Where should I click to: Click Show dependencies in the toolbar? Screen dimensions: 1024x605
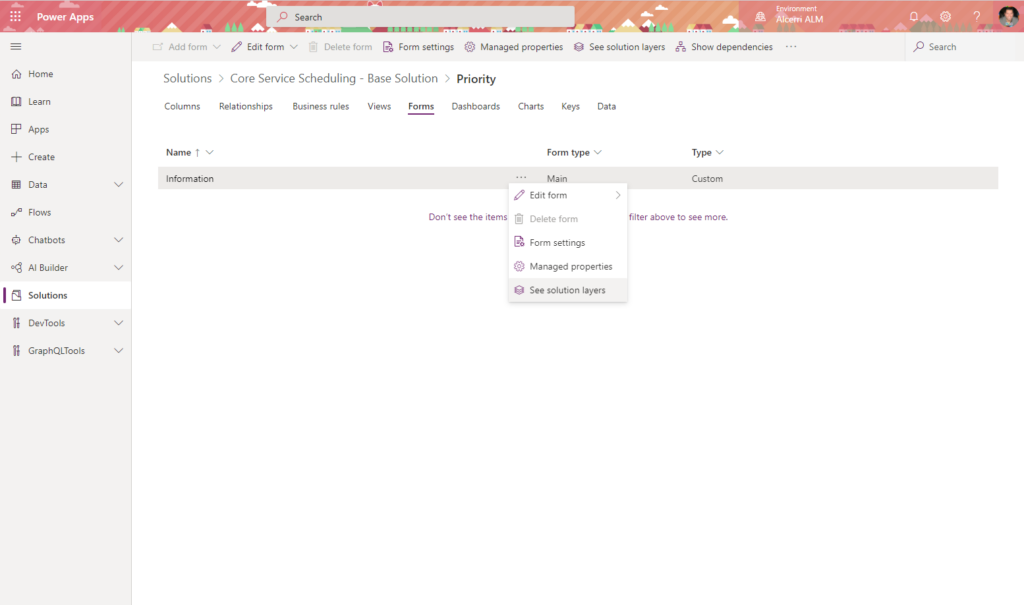tap(724, 47)
